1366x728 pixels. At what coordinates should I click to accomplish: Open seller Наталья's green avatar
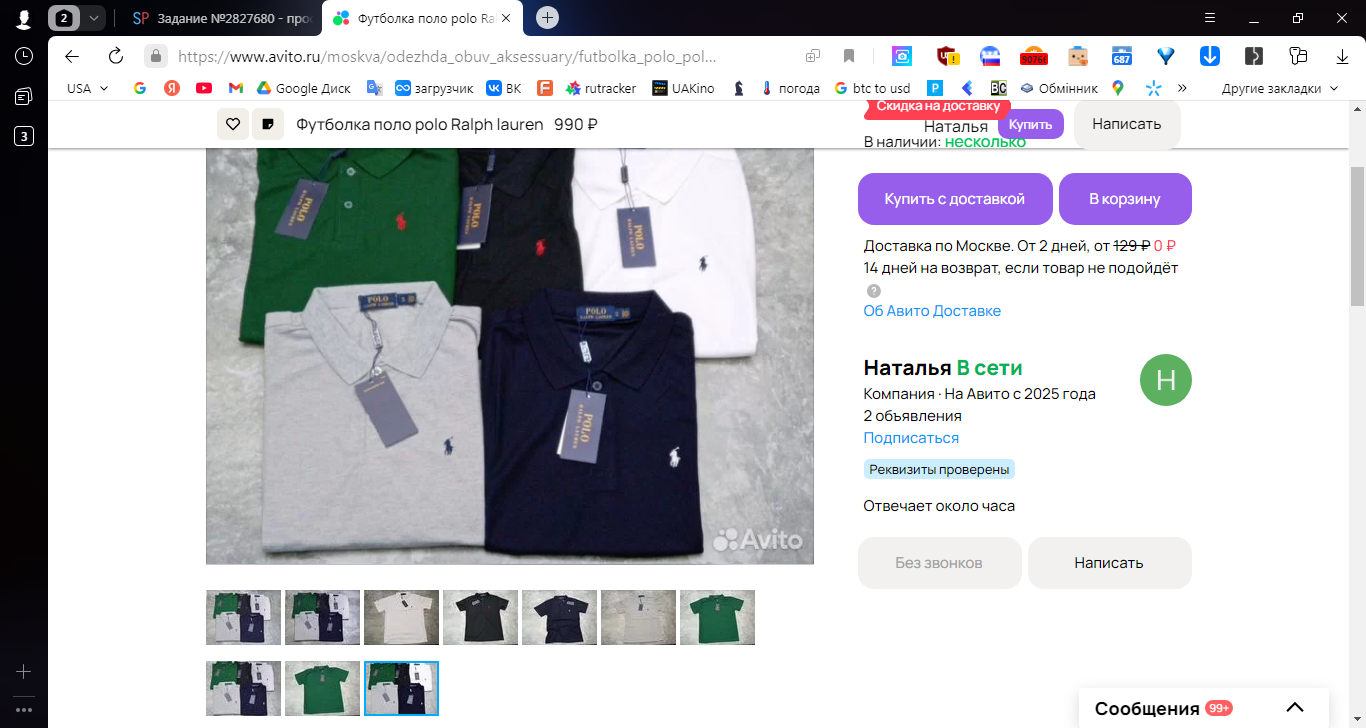[1166, 380]
